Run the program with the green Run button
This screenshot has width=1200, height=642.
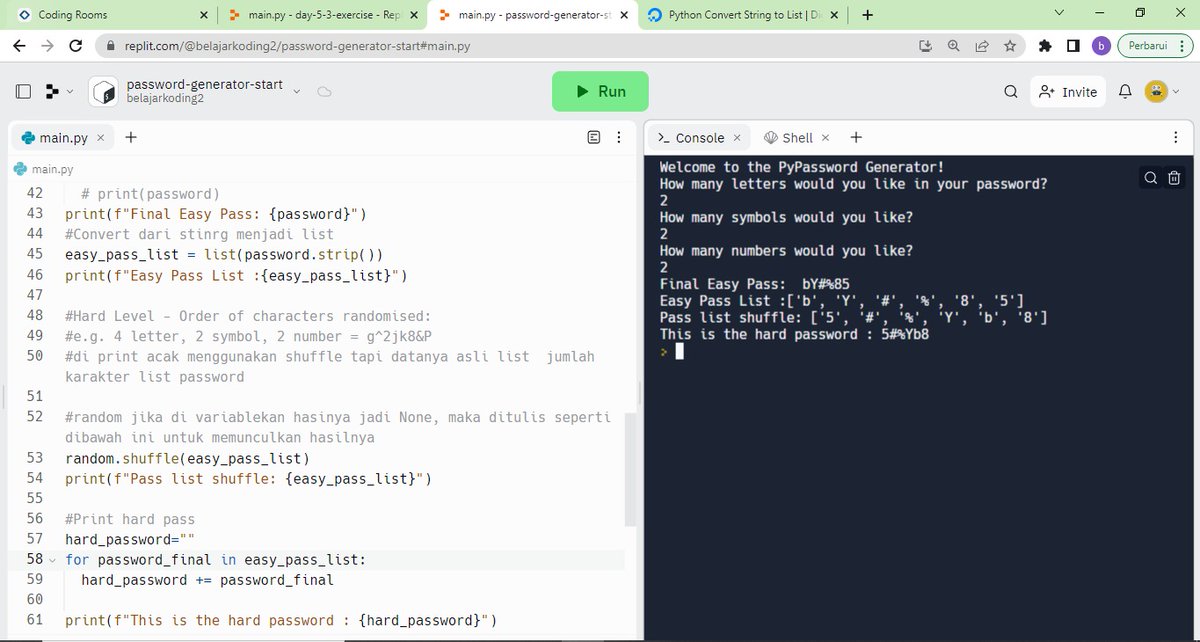[600, 90]
